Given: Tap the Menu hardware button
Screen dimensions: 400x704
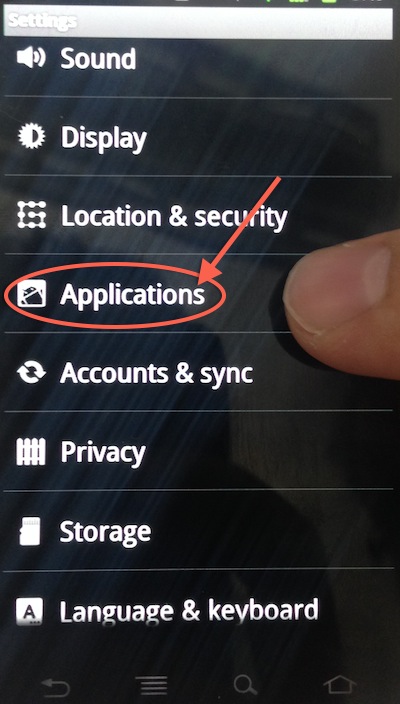Looking at the screenshot, I should [x=152, y=686].
